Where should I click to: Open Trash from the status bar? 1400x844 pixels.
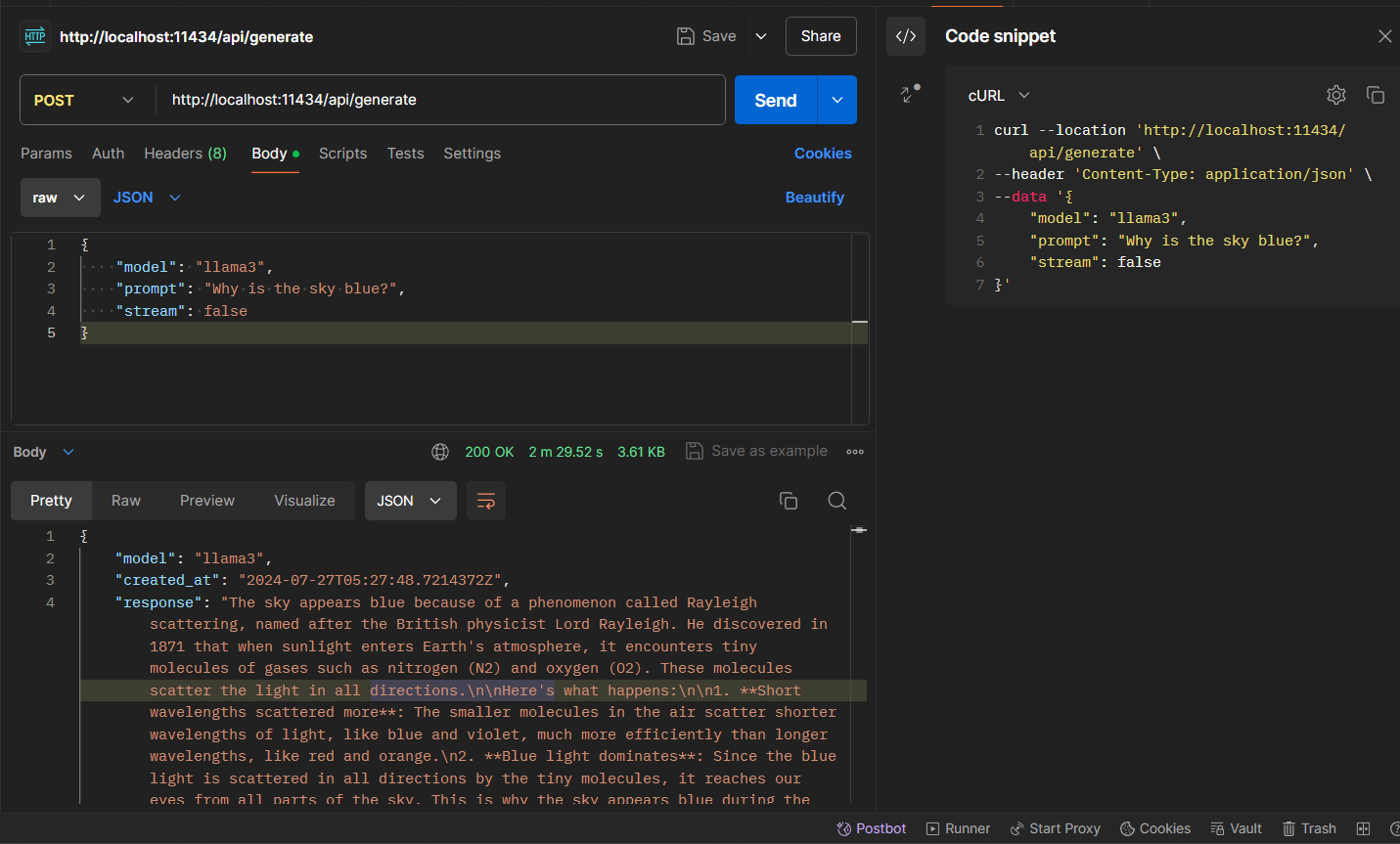[x=1309, y=828]
